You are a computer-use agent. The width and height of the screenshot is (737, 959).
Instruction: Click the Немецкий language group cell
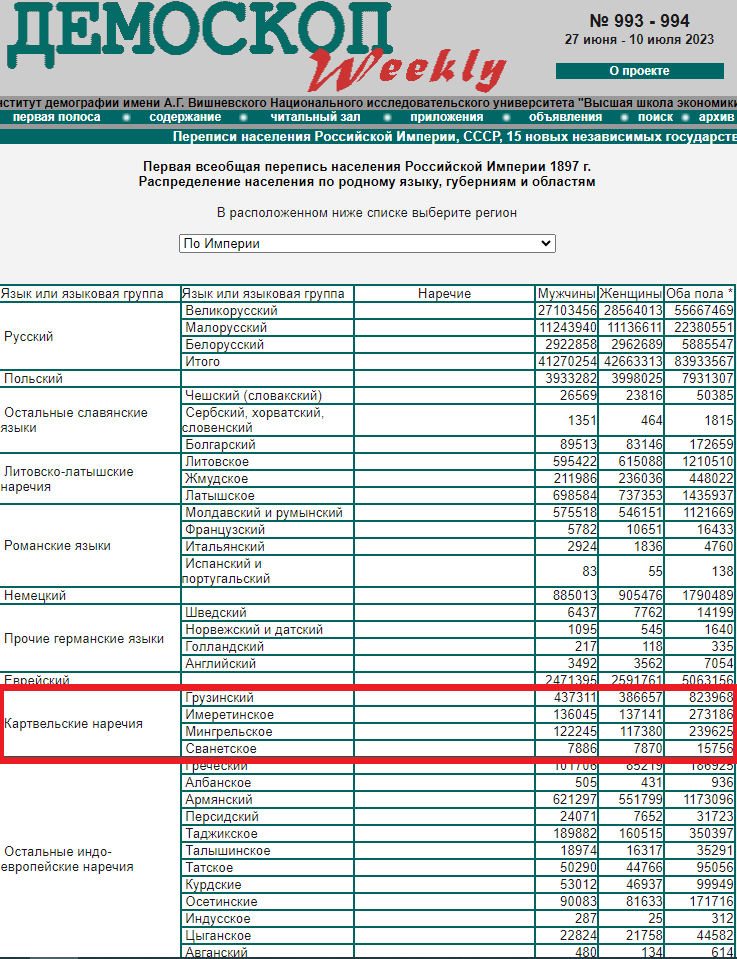click(90, 596)
